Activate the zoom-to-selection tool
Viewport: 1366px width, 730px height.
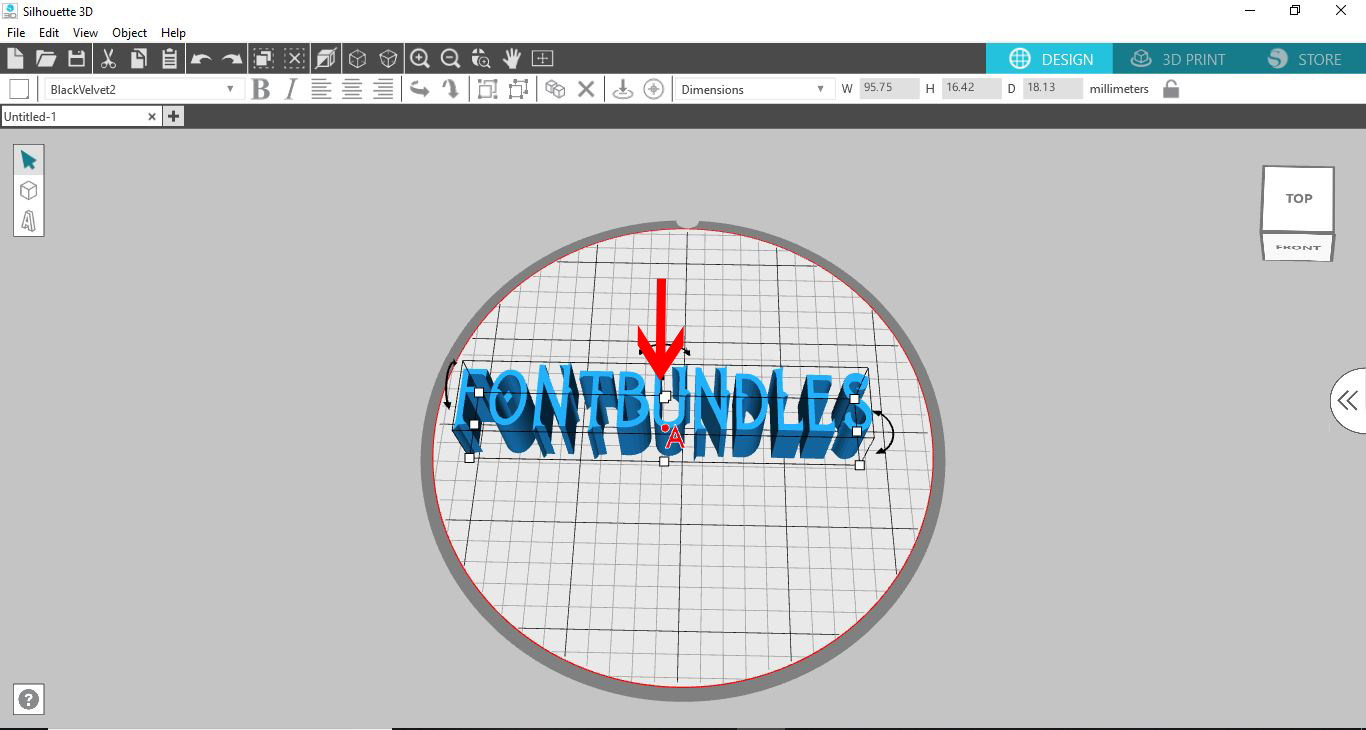[481, 58]
